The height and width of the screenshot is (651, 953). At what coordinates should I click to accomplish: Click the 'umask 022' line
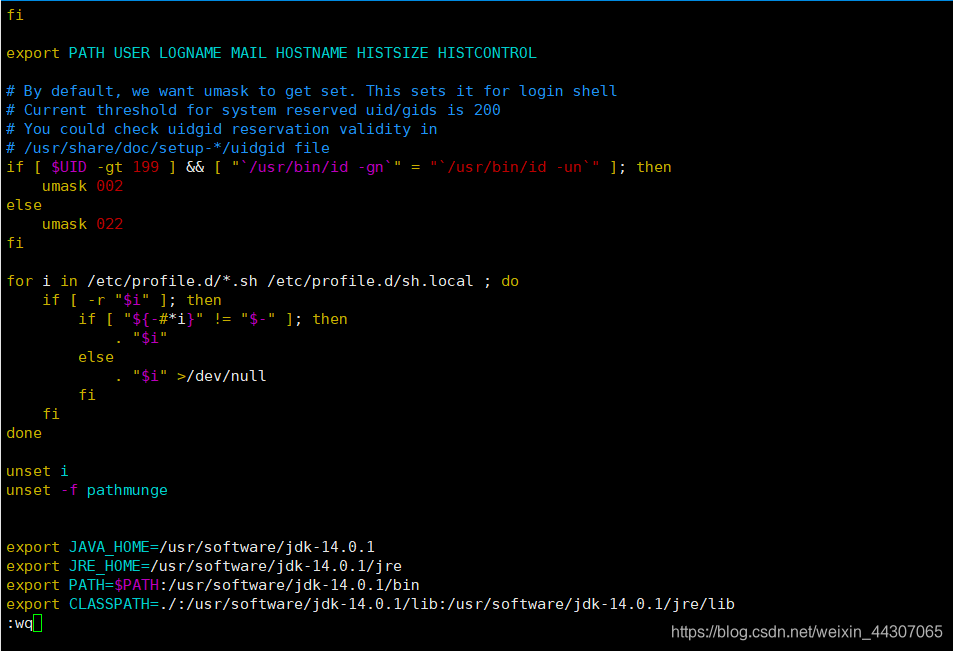[82, 224]
